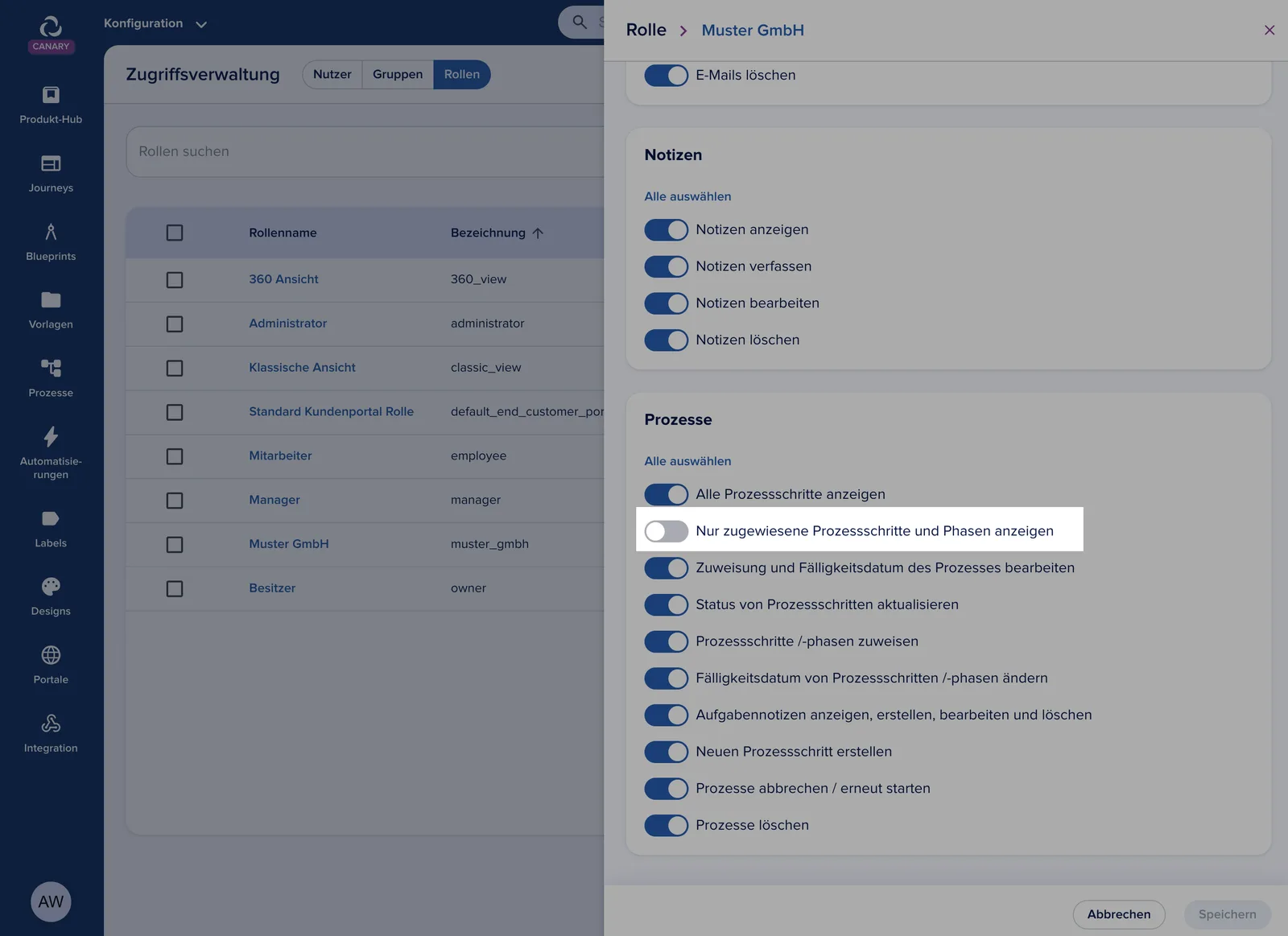Toggle Prozessschritte /-phasen zuweisen
Viewport: 1288px width, 936px height.
point(667,642)
